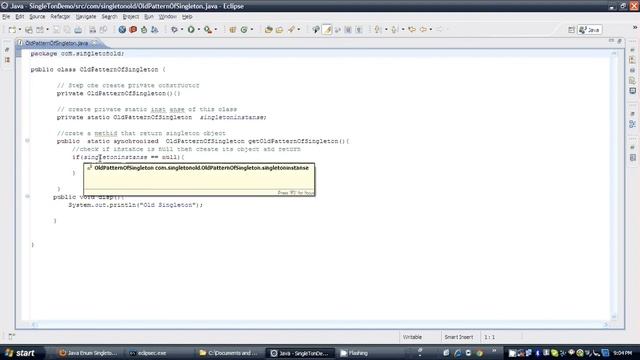Open the Source menu

pos(37,17)
